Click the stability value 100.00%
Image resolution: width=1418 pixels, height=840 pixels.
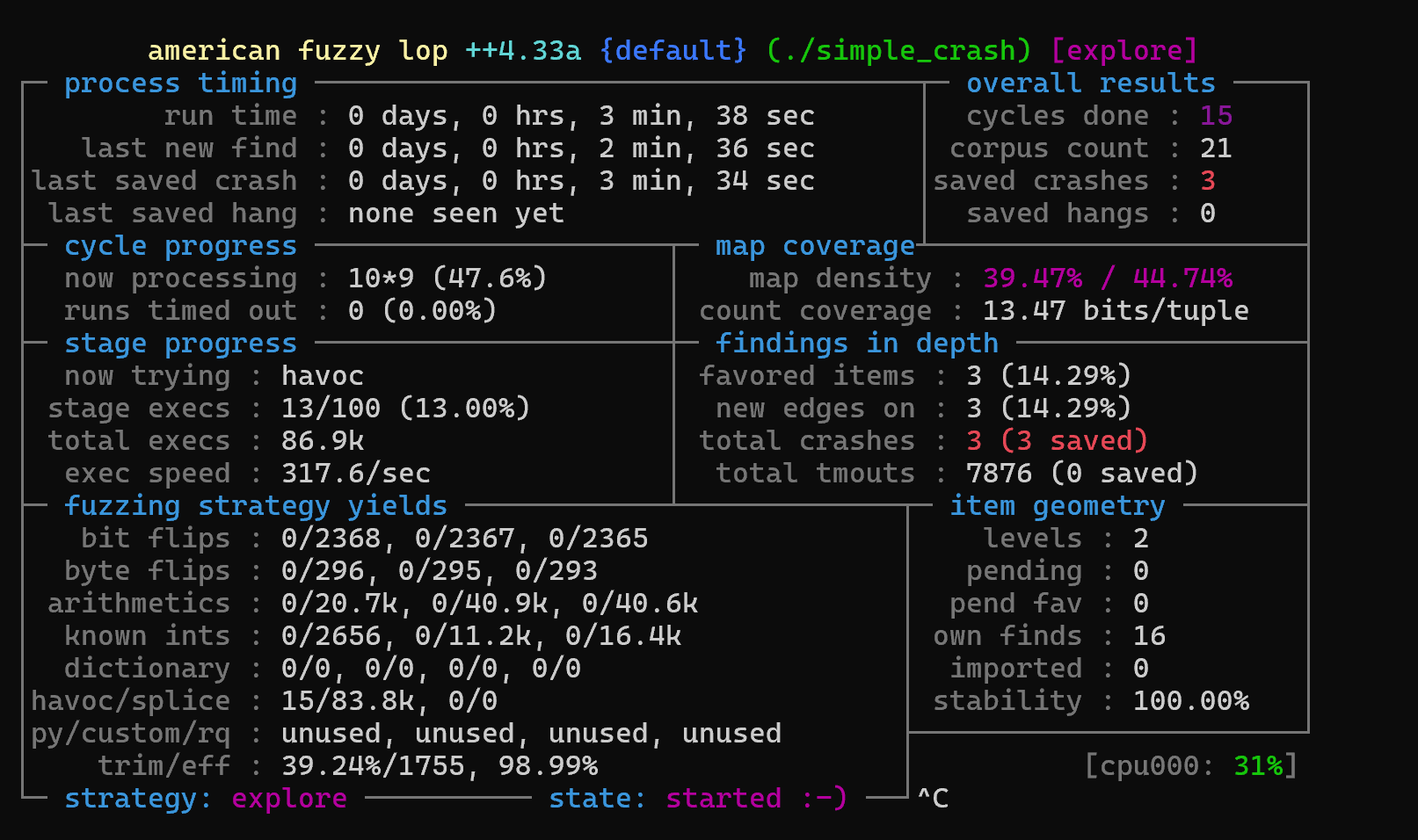[1190, 701]
